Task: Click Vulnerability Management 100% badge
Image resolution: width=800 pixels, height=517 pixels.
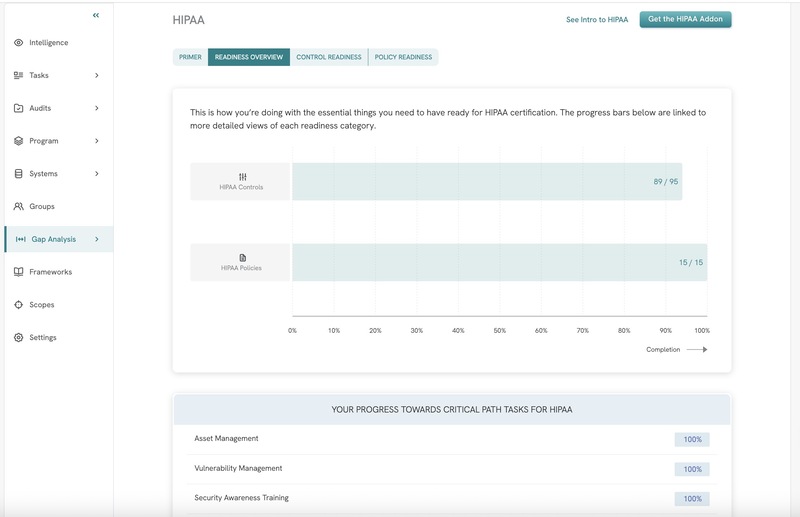Action: 692,469
